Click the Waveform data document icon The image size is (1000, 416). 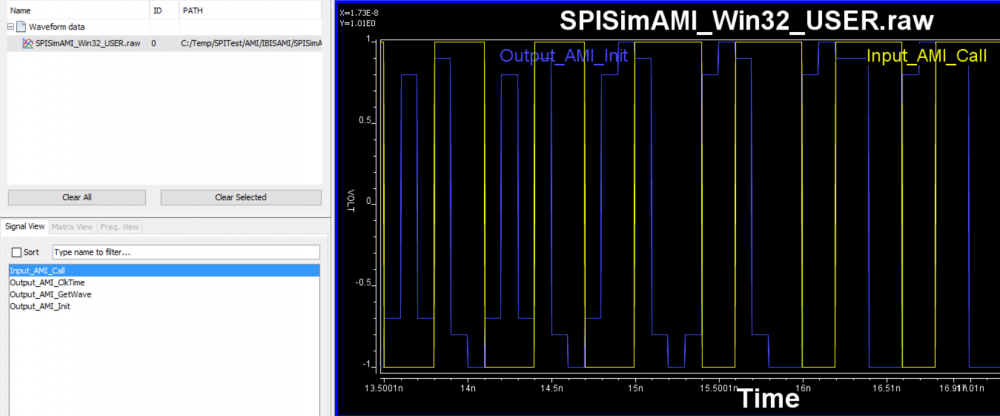click(19, 28)
